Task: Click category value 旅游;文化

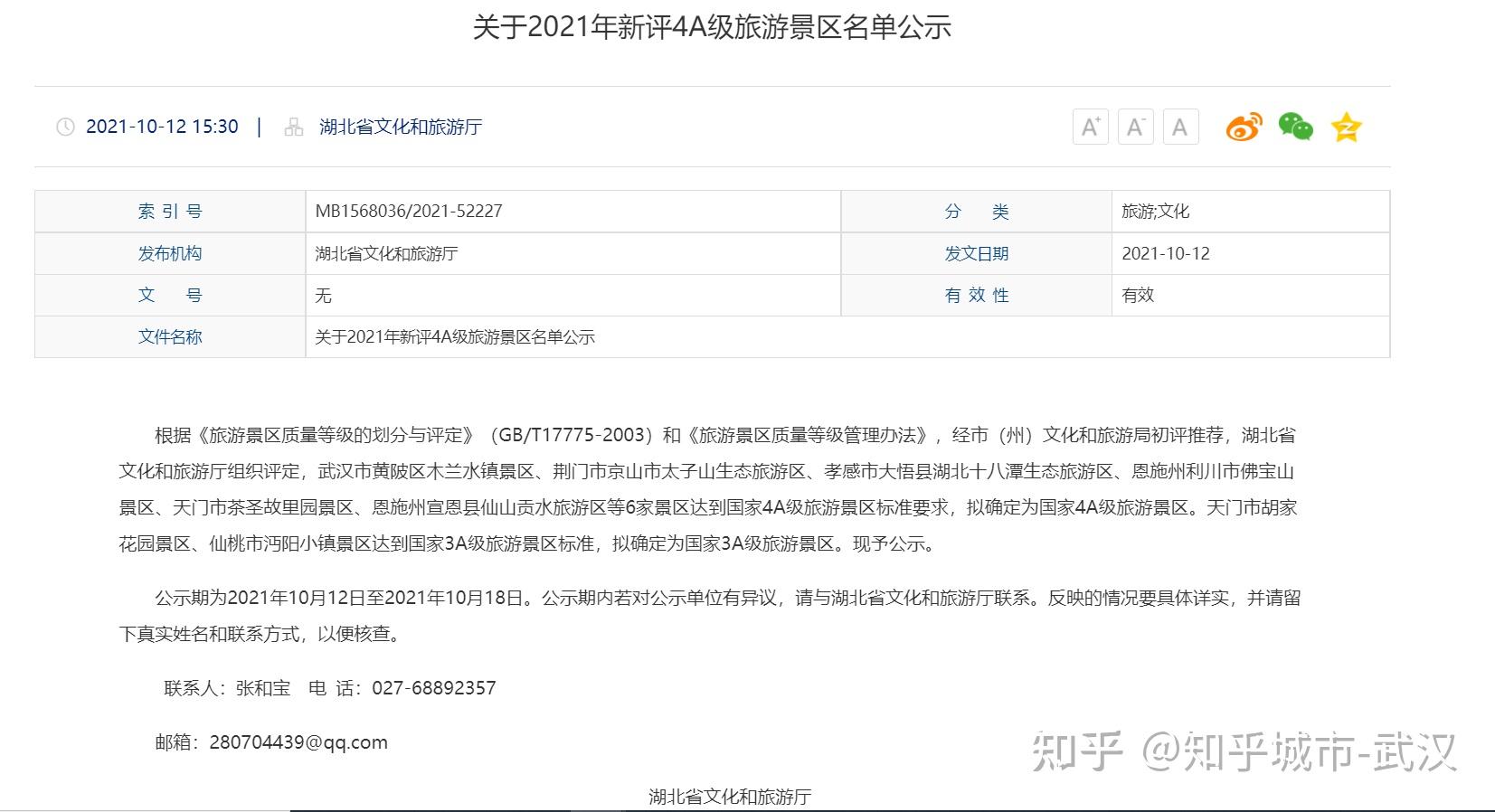Action: pyautogui.click(x=1156, y=212)
